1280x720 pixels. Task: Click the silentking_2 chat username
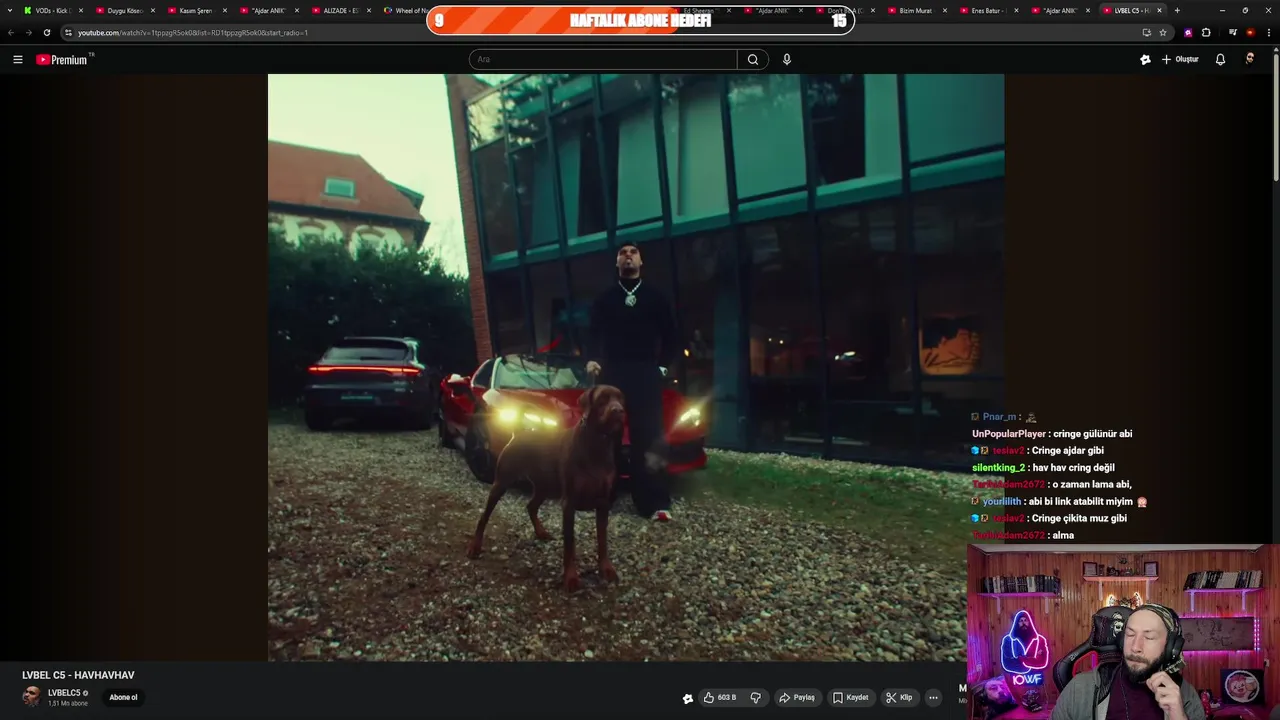[999, 468]
